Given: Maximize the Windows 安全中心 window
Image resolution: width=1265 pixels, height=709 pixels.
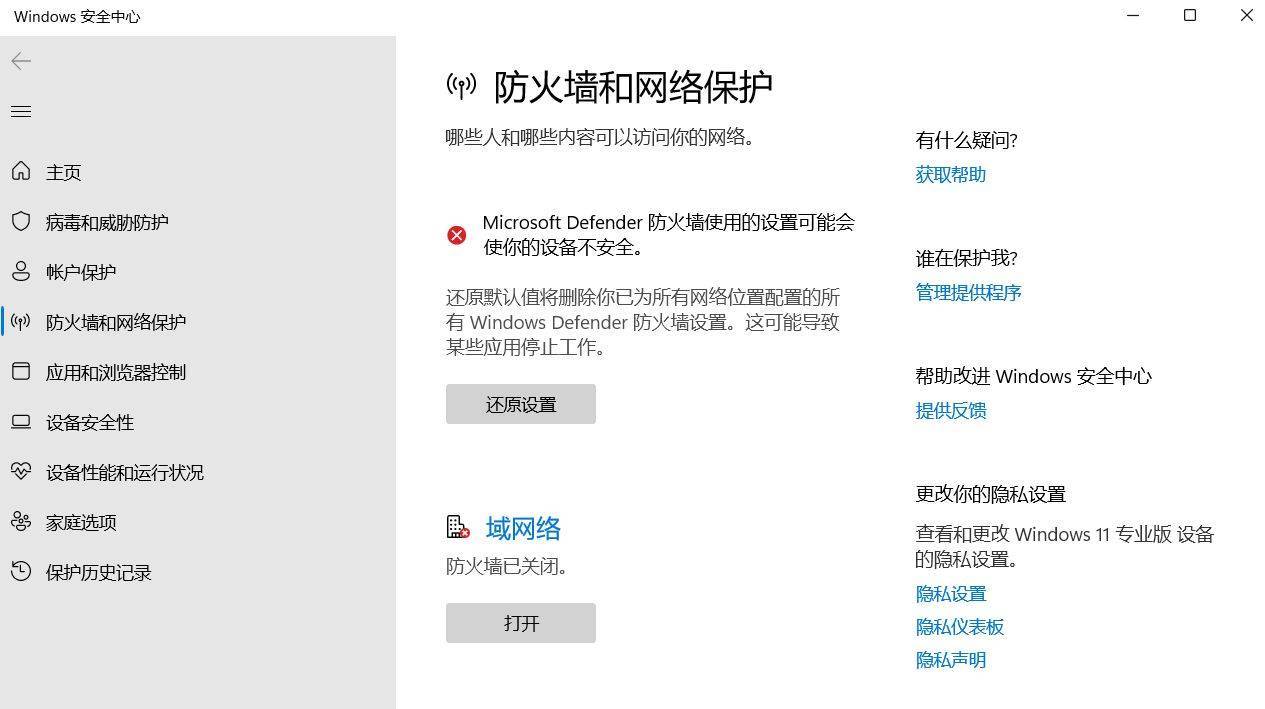Looking at the screenshot, I should pos(1190,16).
